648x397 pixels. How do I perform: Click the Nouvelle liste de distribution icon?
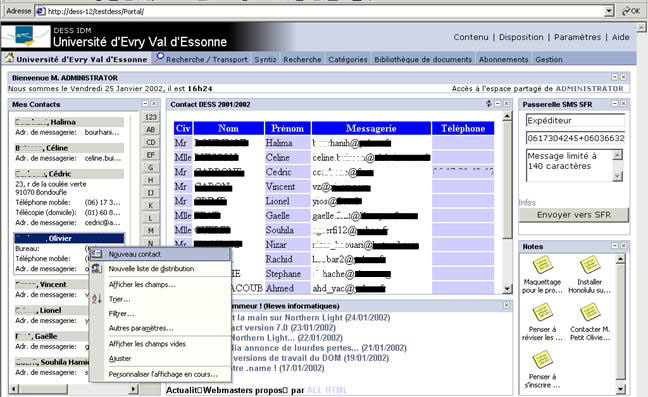[x=96, y=269]
